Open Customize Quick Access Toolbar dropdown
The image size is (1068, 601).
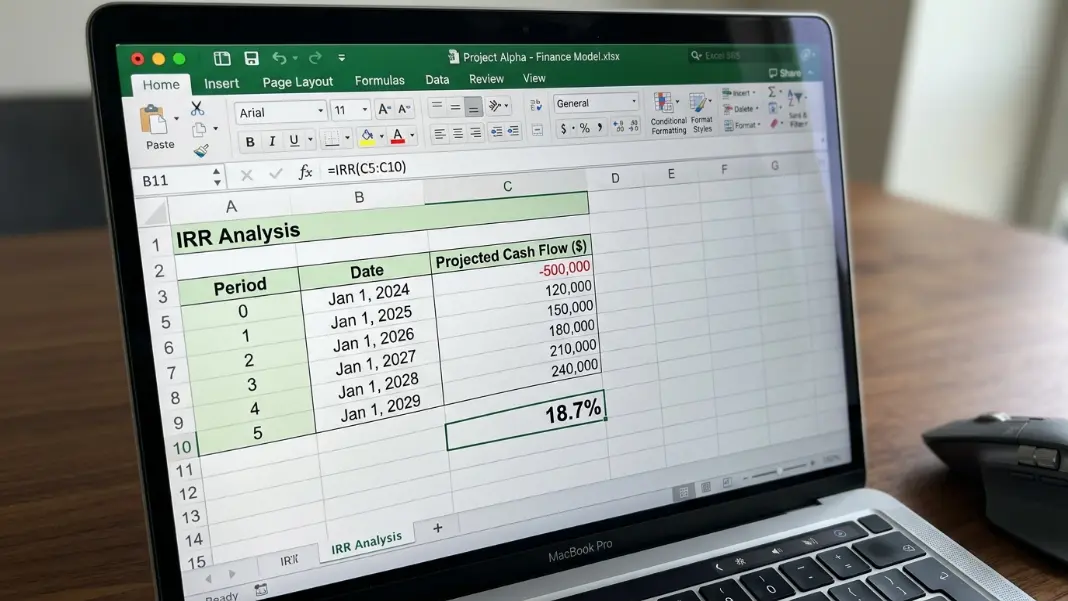[x=342, y=58]
